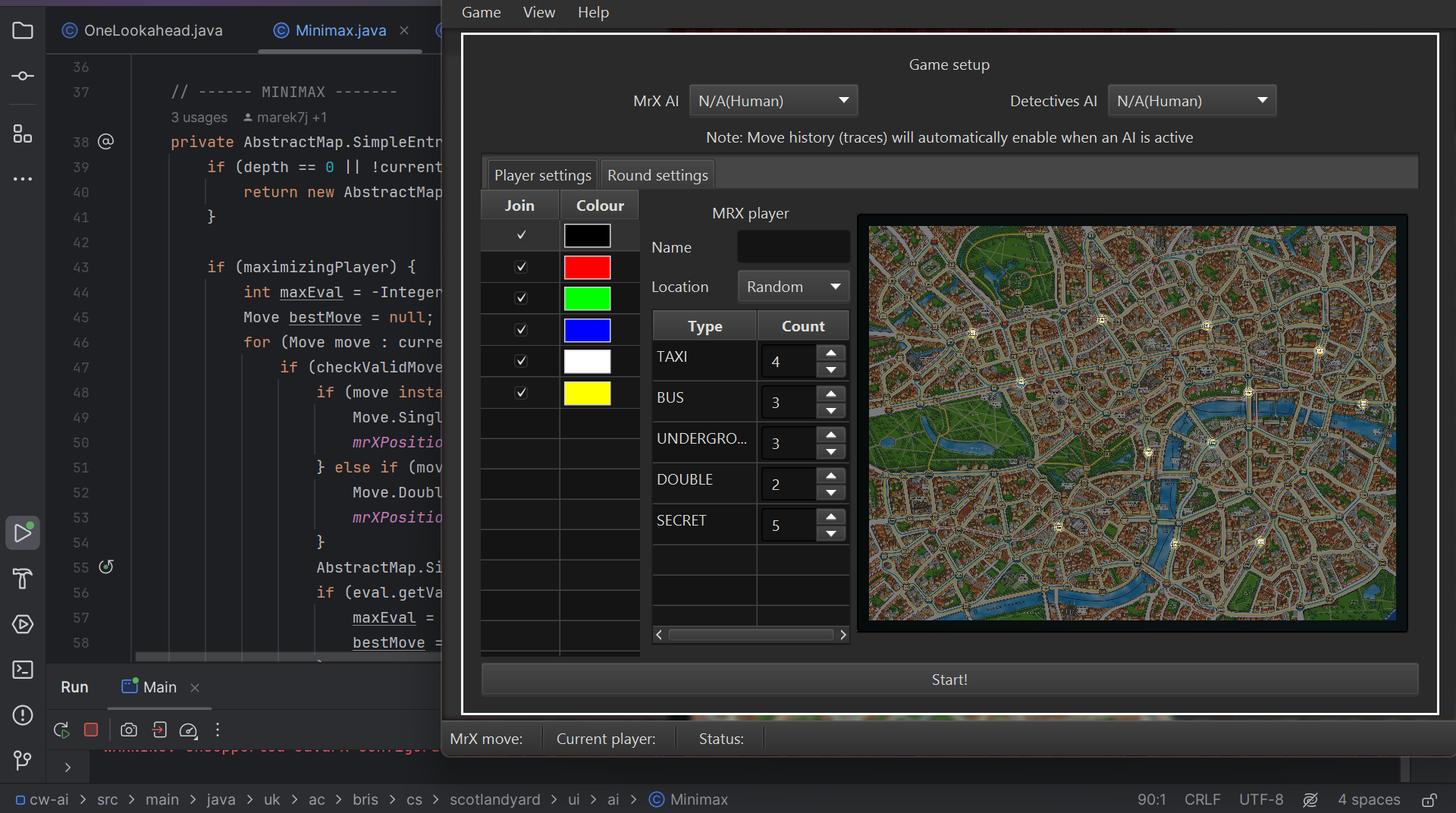The height and width of the screenshot is (813, 1456).
Task: Open the Location Random dropdown
Action: coord(793,287)
